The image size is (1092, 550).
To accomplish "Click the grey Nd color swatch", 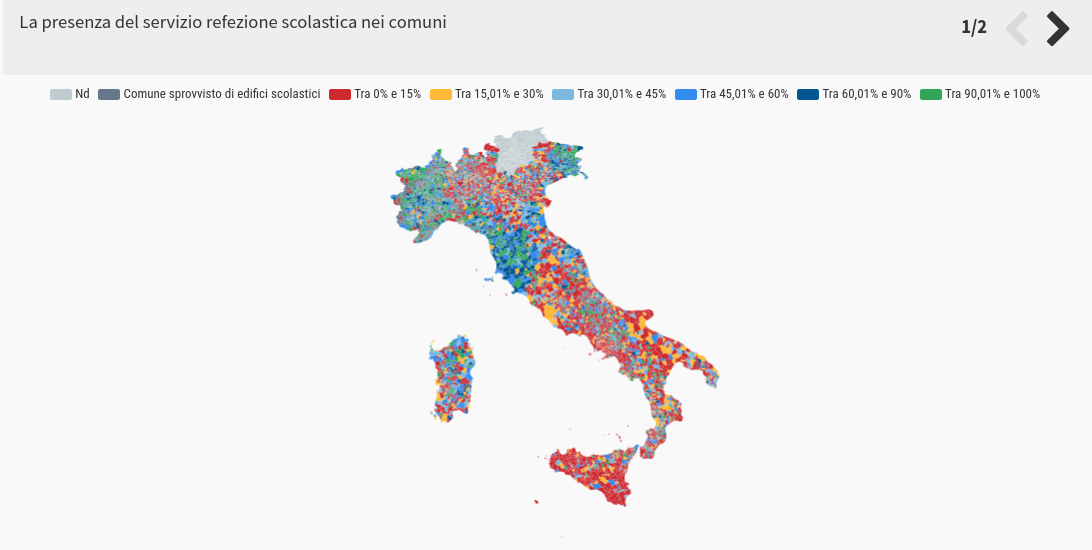I will point(61,94).
